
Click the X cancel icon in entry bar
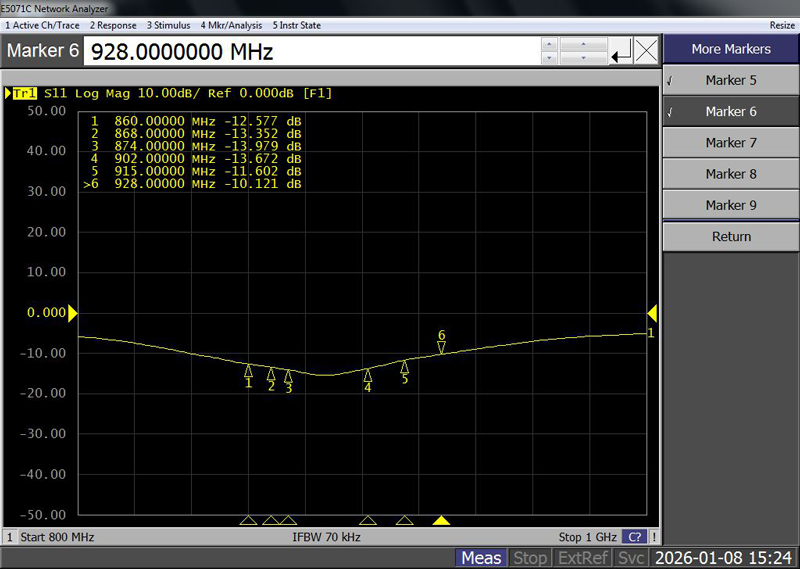coord(647,50)
